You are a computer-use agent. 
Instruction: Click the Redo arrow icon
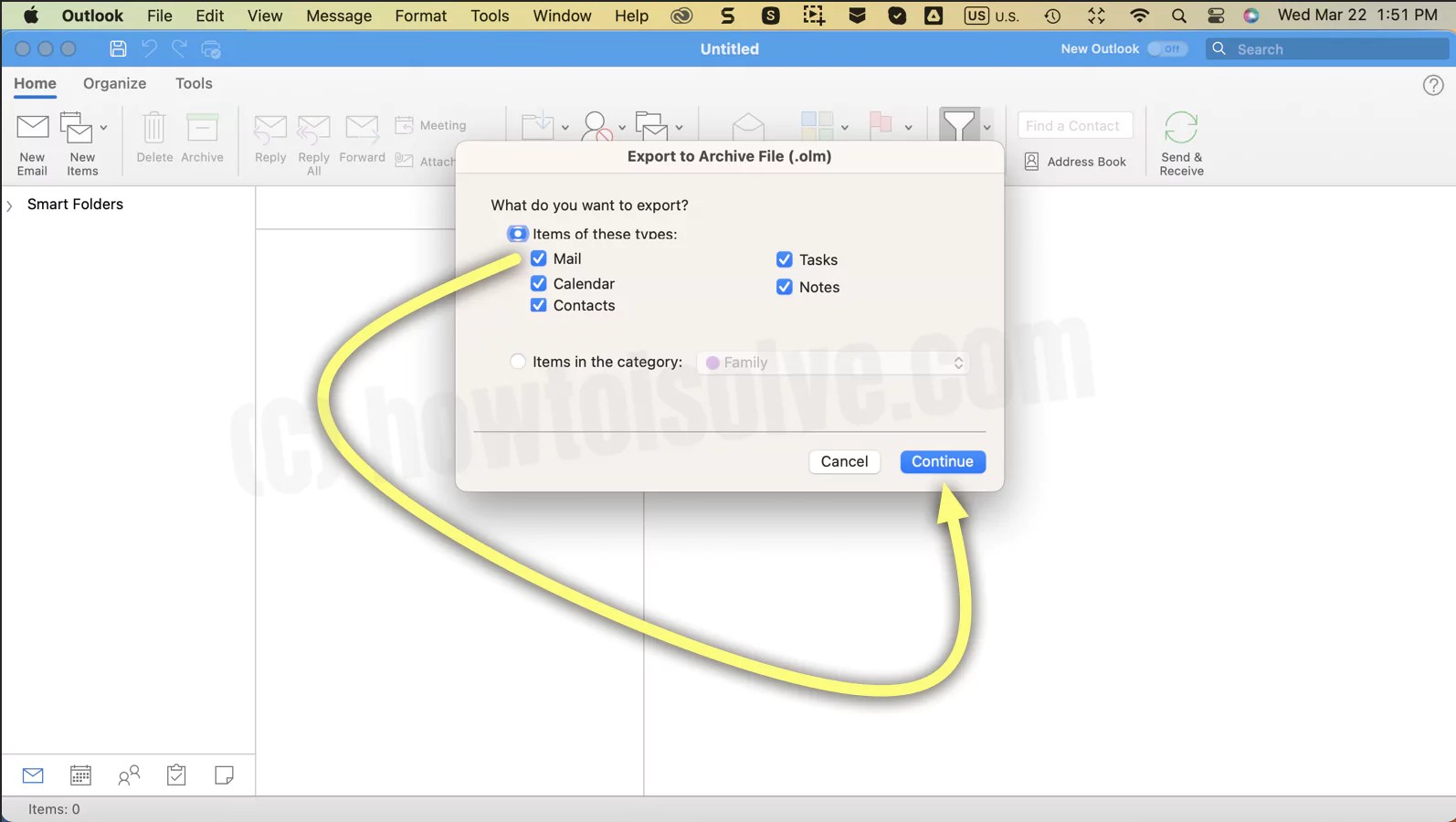[x=180, y=49]
